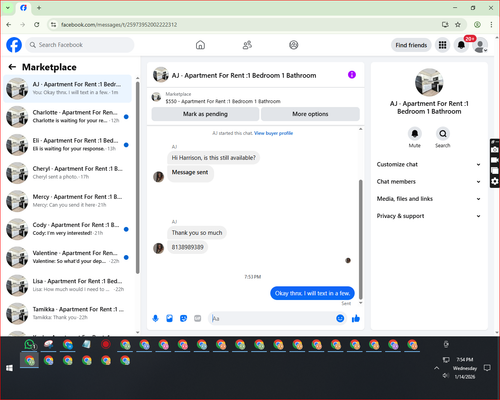Choose a sticker icon in composer
Screen dimensions: 500x400
point(184,319)
